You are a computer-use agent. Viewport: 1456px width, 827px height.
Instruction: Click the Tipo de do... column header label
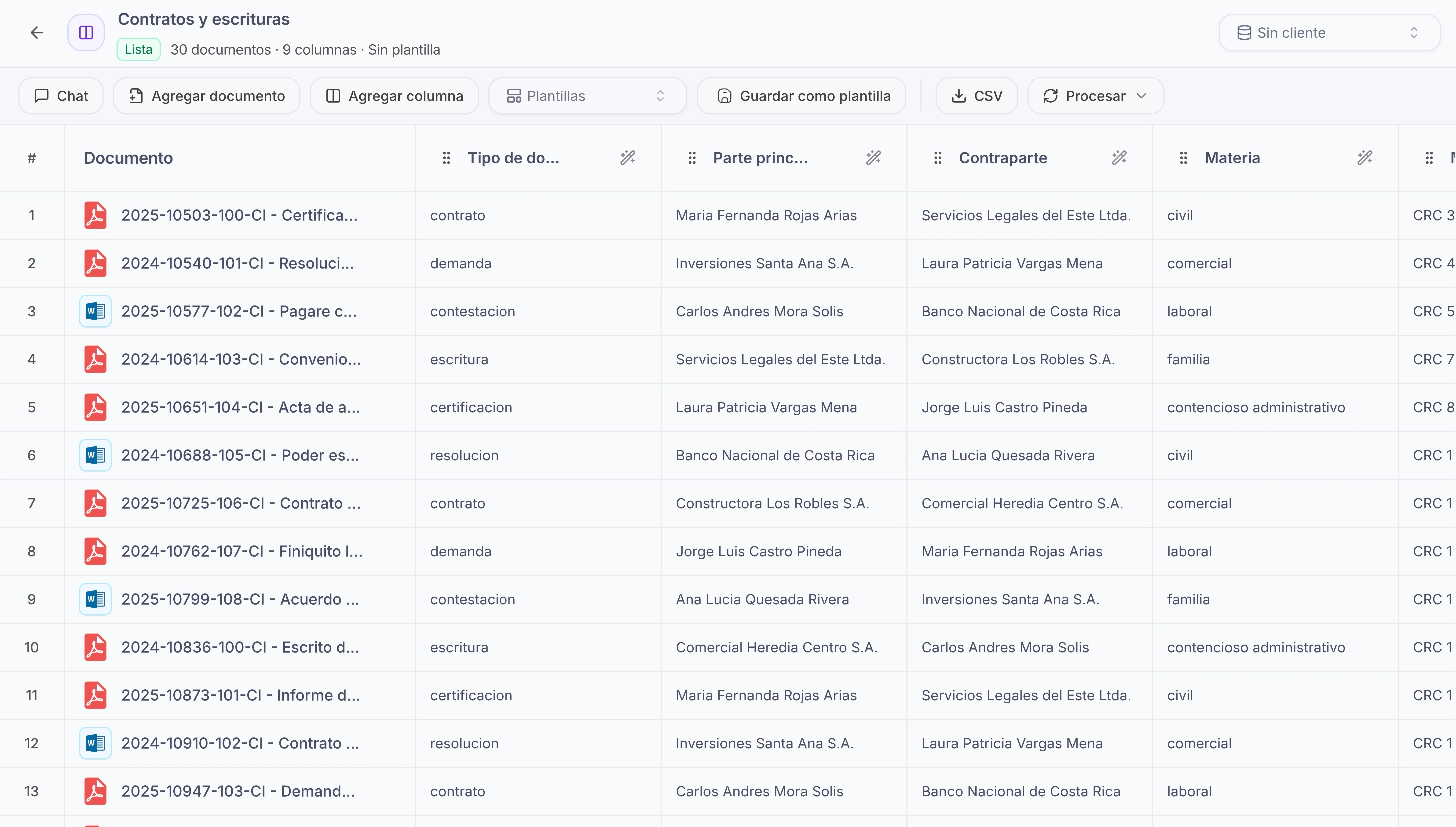coord(514,158)
